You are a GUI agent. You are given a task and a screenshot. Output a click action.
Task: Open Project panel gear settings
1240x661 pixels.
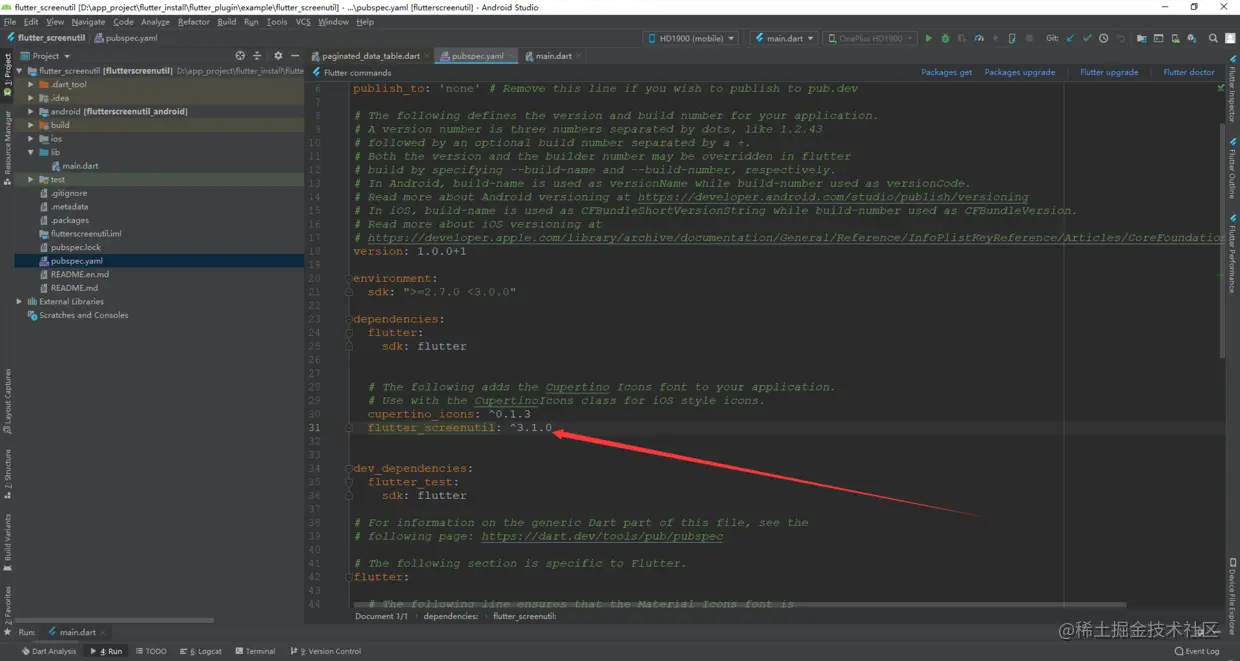[x=278, y=56]
